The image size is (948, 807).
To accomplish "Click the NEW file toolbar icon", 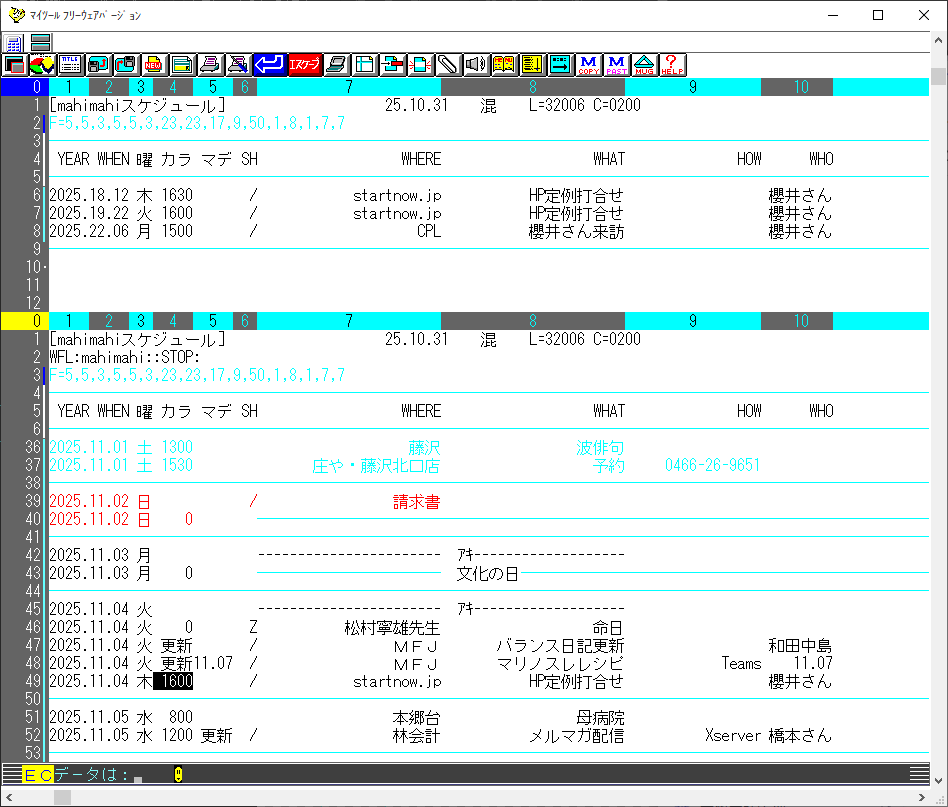I will click(x=154, y=65).
